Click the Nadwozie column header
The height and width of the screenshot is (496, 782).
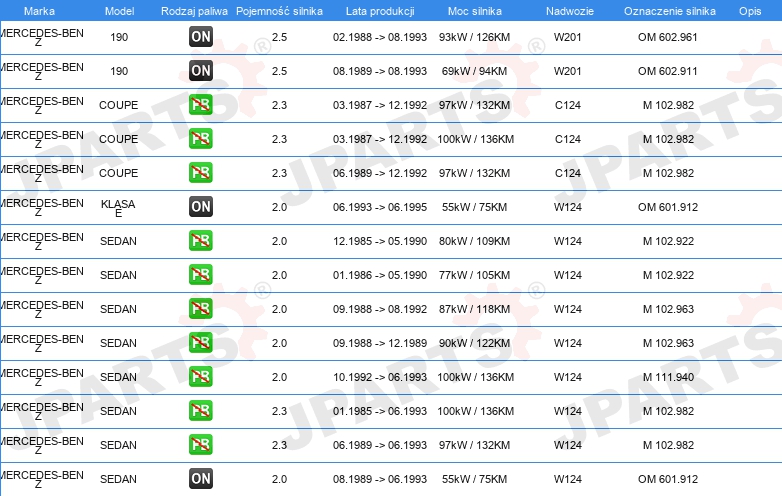coord(570,11)
